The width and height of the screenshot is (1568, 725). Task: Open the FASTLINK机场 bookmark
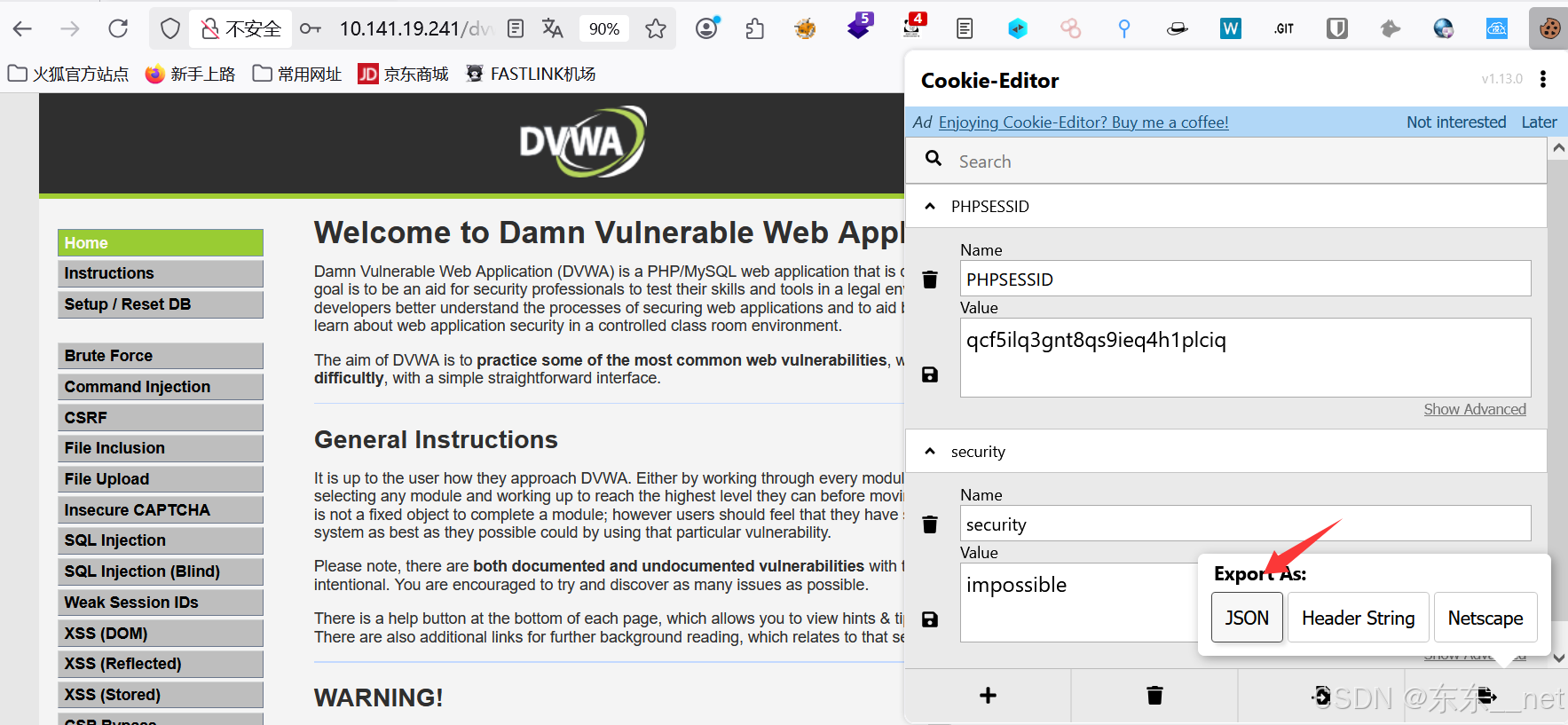[x=531, y=74]
